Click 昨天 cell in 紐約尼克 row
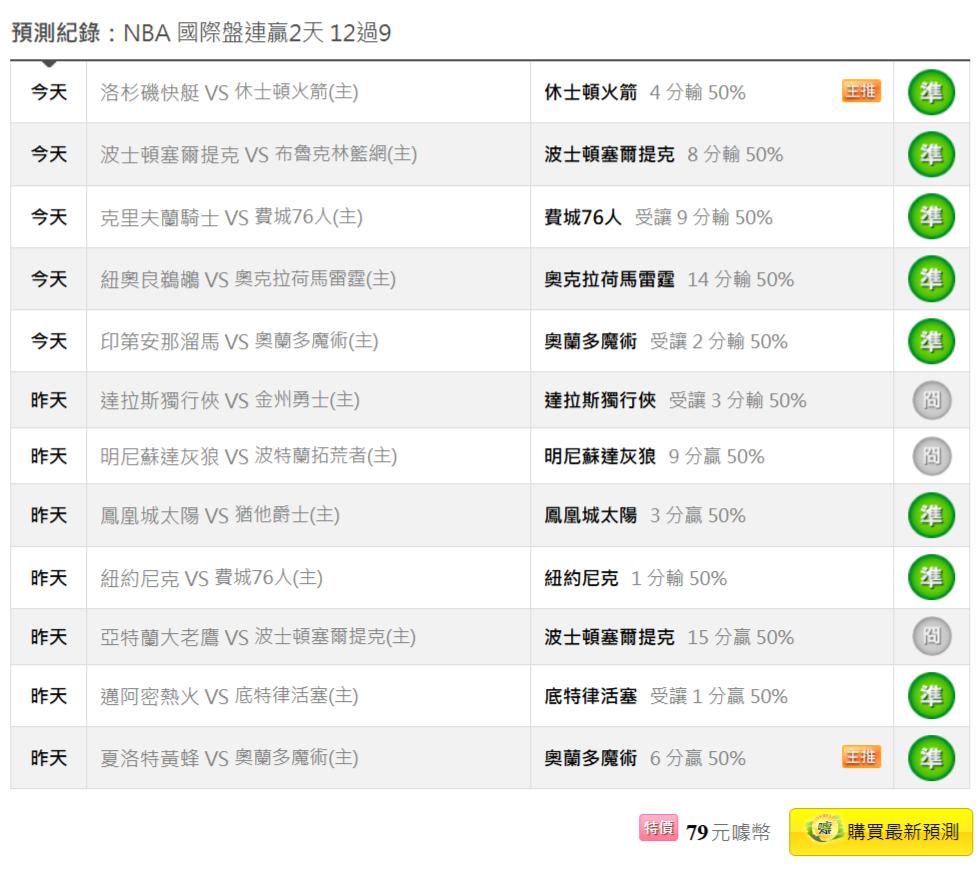Image resolution: width=976 pixels, height=877 pixels. 49,578
